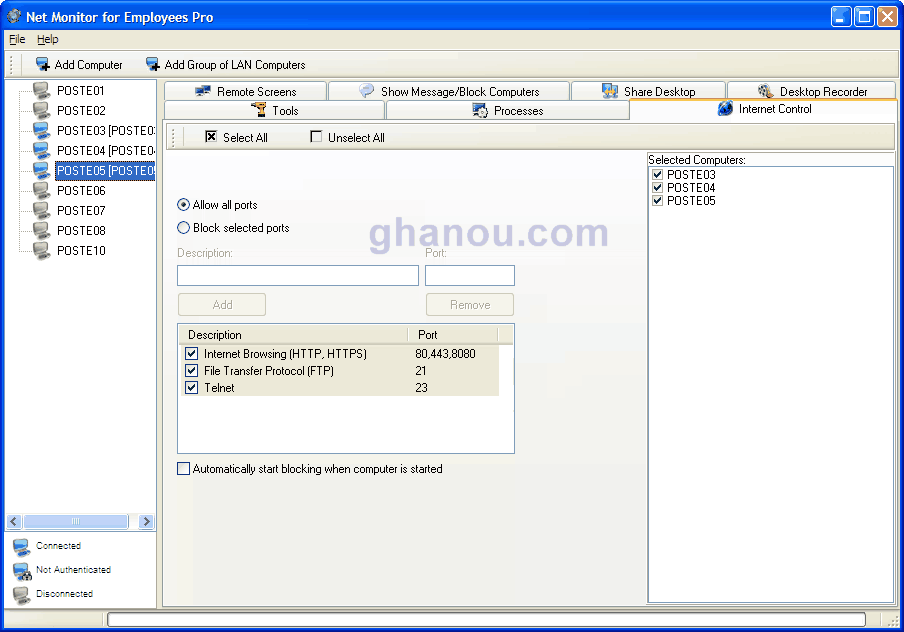Click the POSTE02 computer icon
Image resolution: width=904 pixels, height=632 pixels.
(41, 111)
